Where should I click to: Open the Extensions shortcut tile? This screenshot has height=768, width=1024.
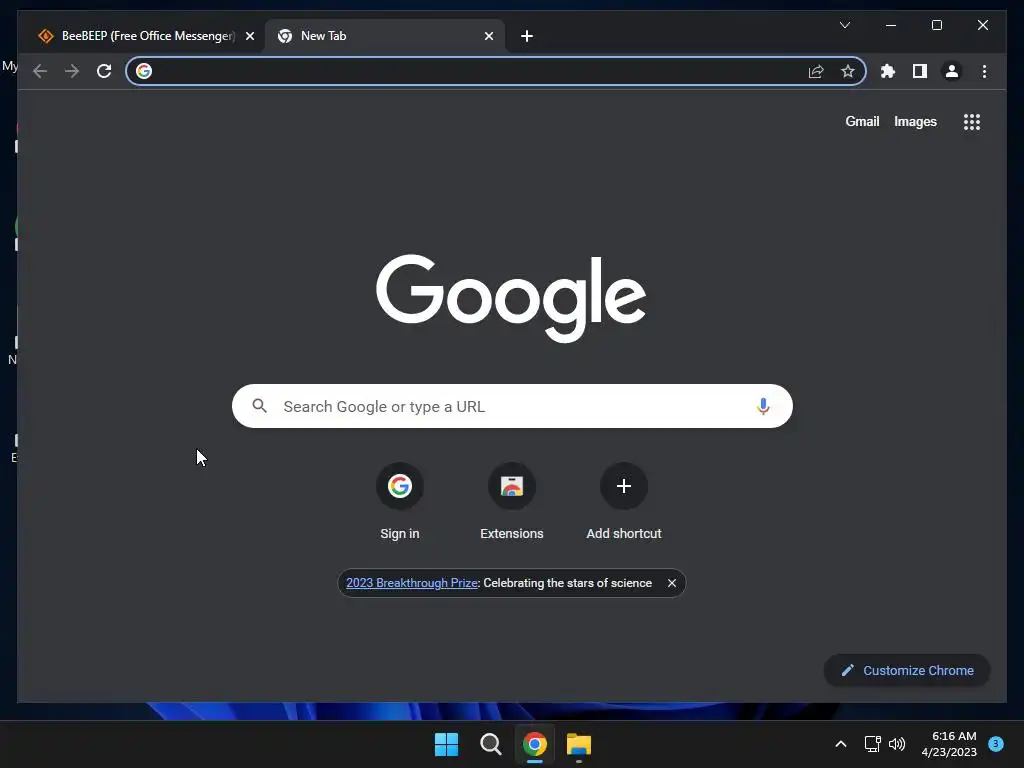click(x=512, y=502)
